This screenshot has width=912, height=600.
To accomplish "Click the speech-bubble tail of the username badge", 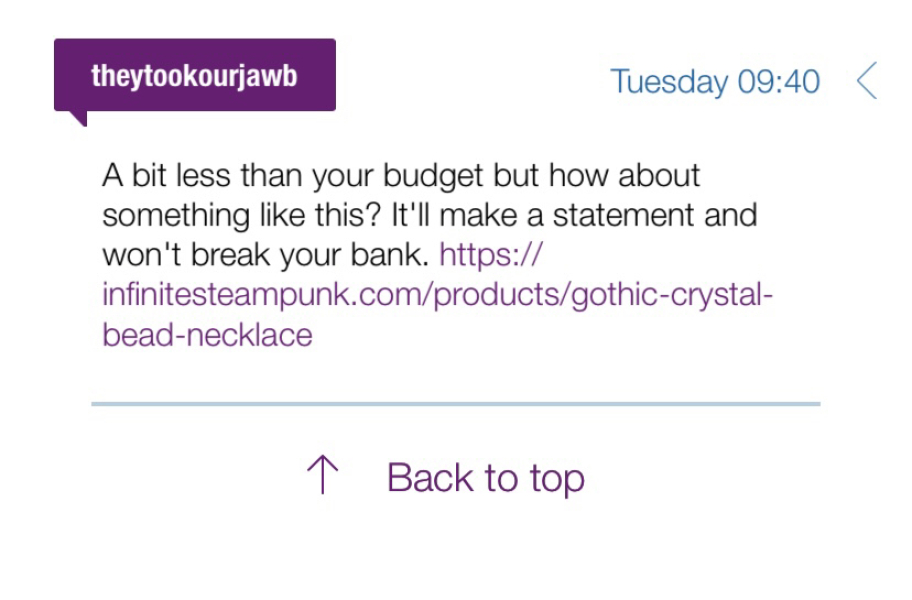I will click(x=77, y=118).
